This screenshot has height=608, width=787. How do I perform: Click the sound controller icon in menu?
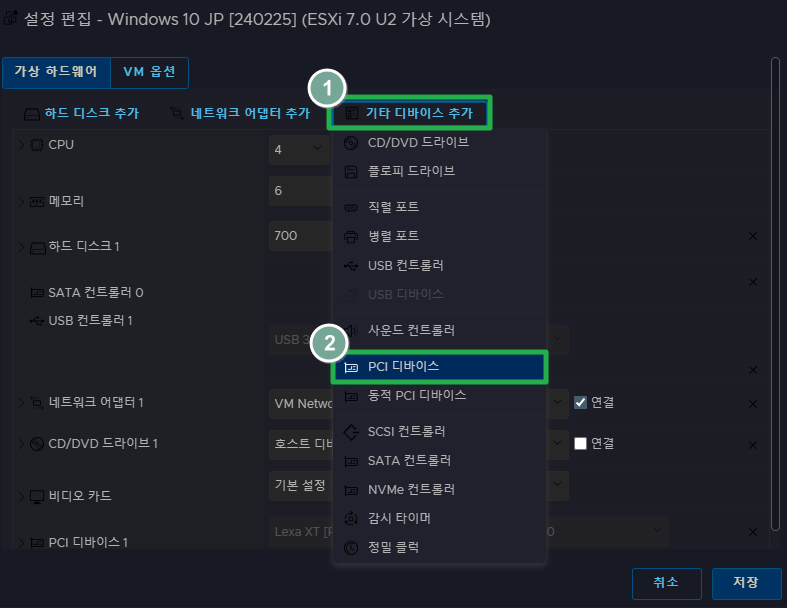351,330
